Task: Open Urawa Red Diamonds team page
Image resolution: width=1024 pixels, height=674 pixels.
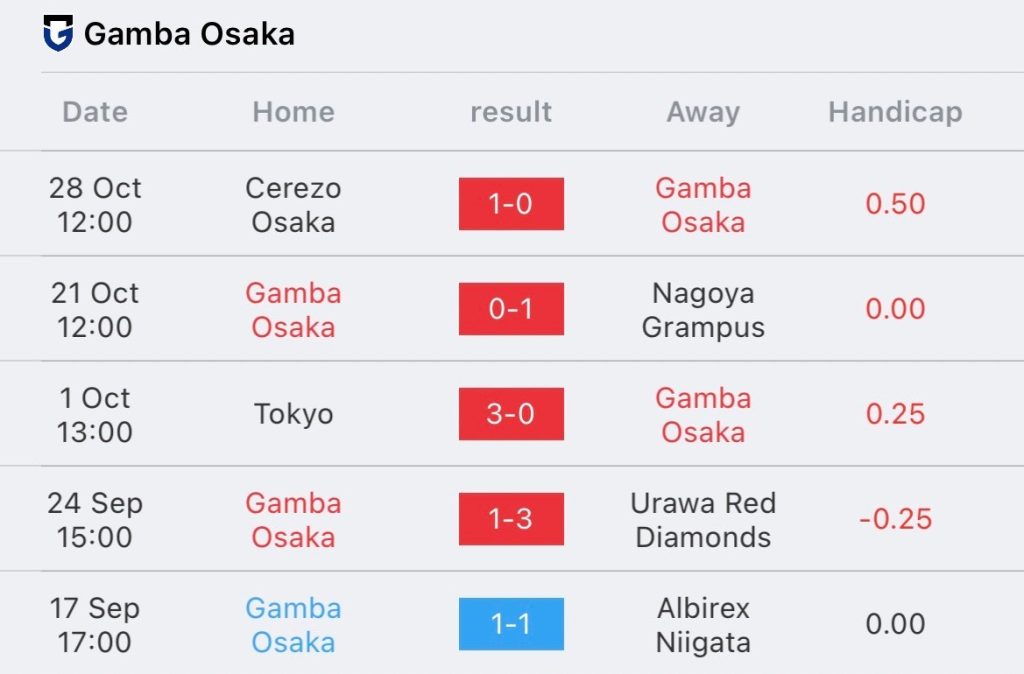Action: click(x=703, y=520)
